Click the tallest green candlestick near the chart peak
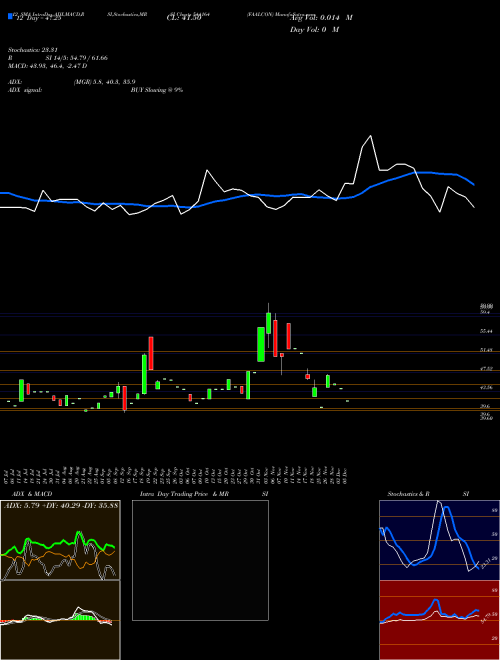This screenshot has width=500, height=660. (261, 344)
